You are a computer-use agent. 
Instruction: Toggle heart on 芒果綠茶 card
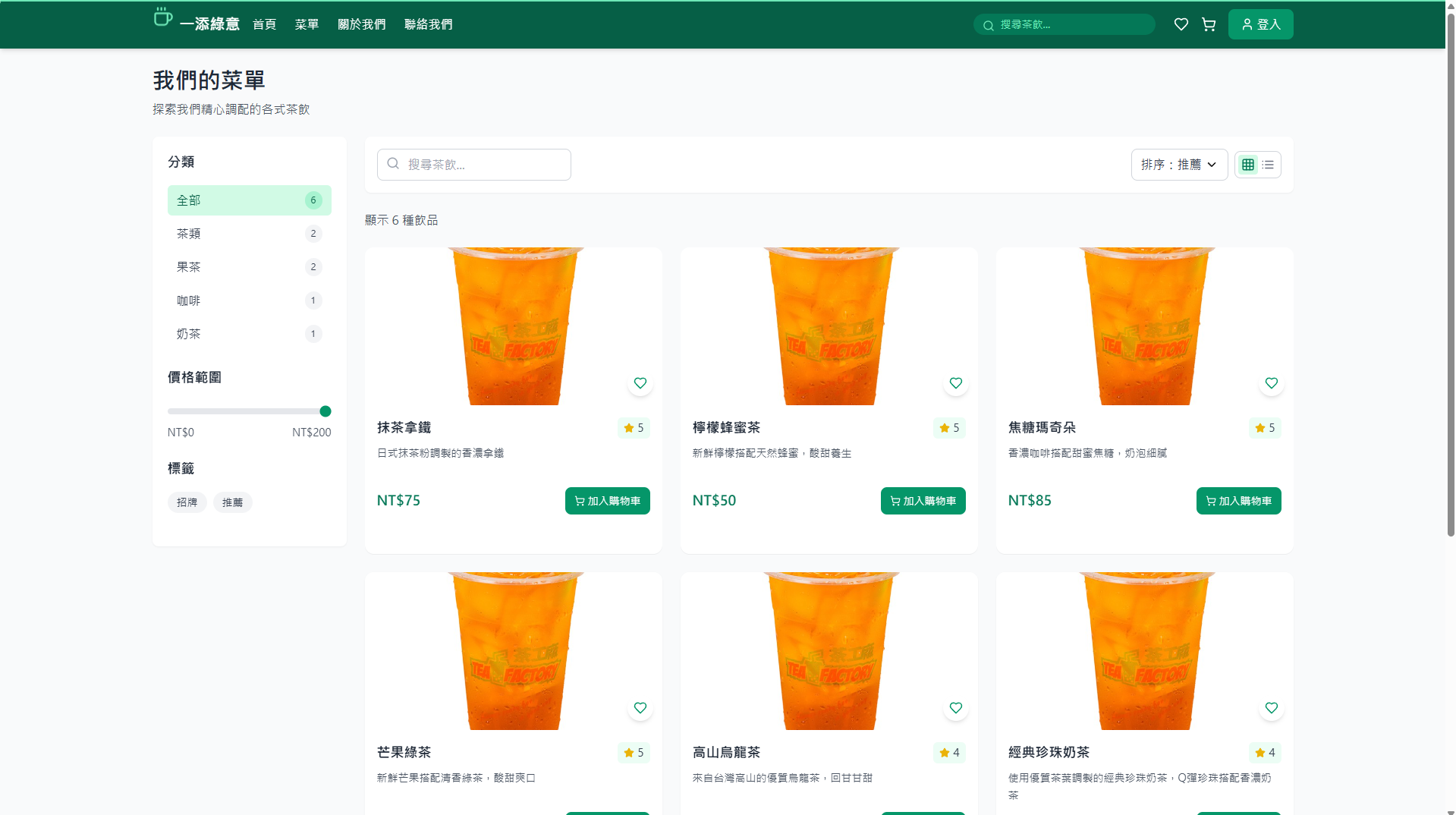point(640,708)
